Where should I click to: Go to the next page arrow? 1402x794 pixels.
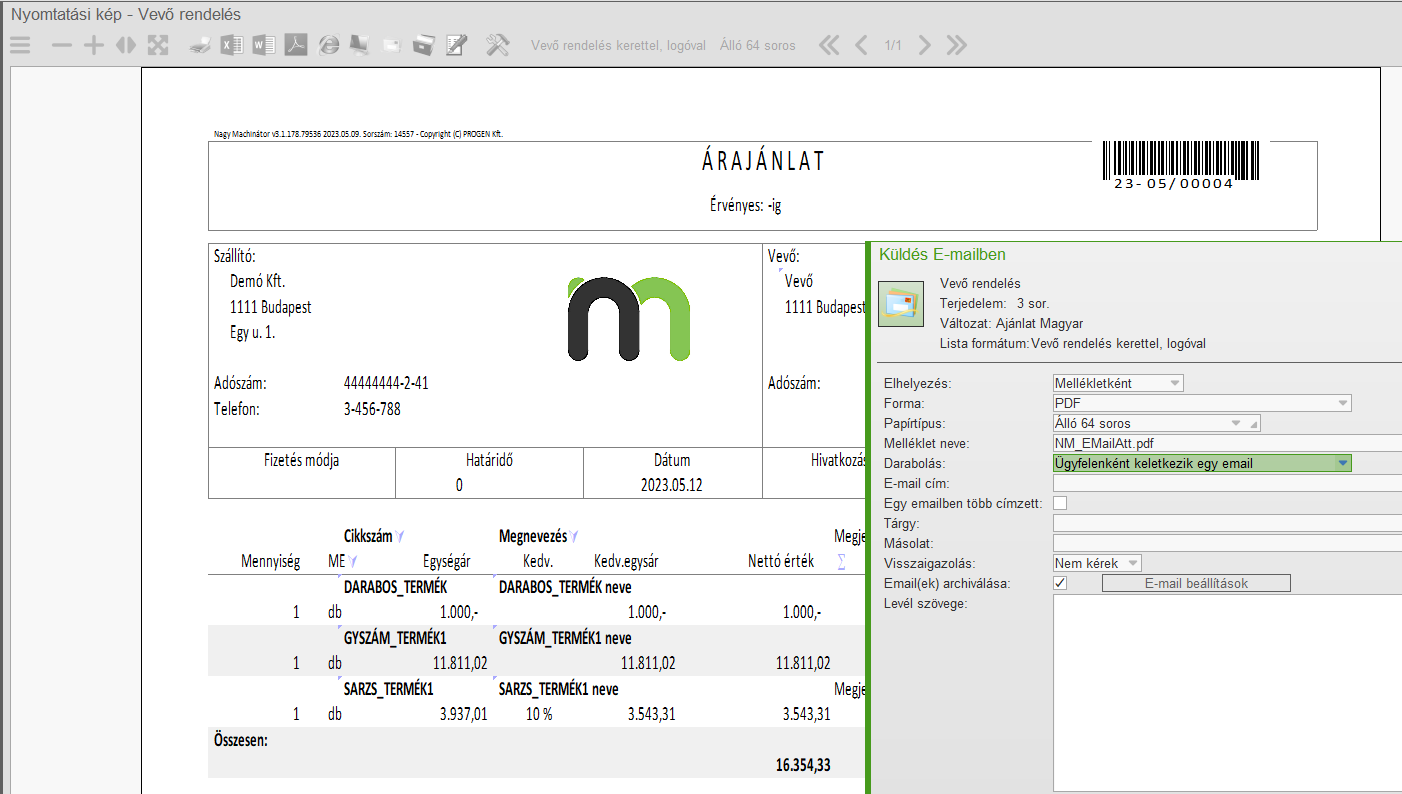[x=925, y=45]
